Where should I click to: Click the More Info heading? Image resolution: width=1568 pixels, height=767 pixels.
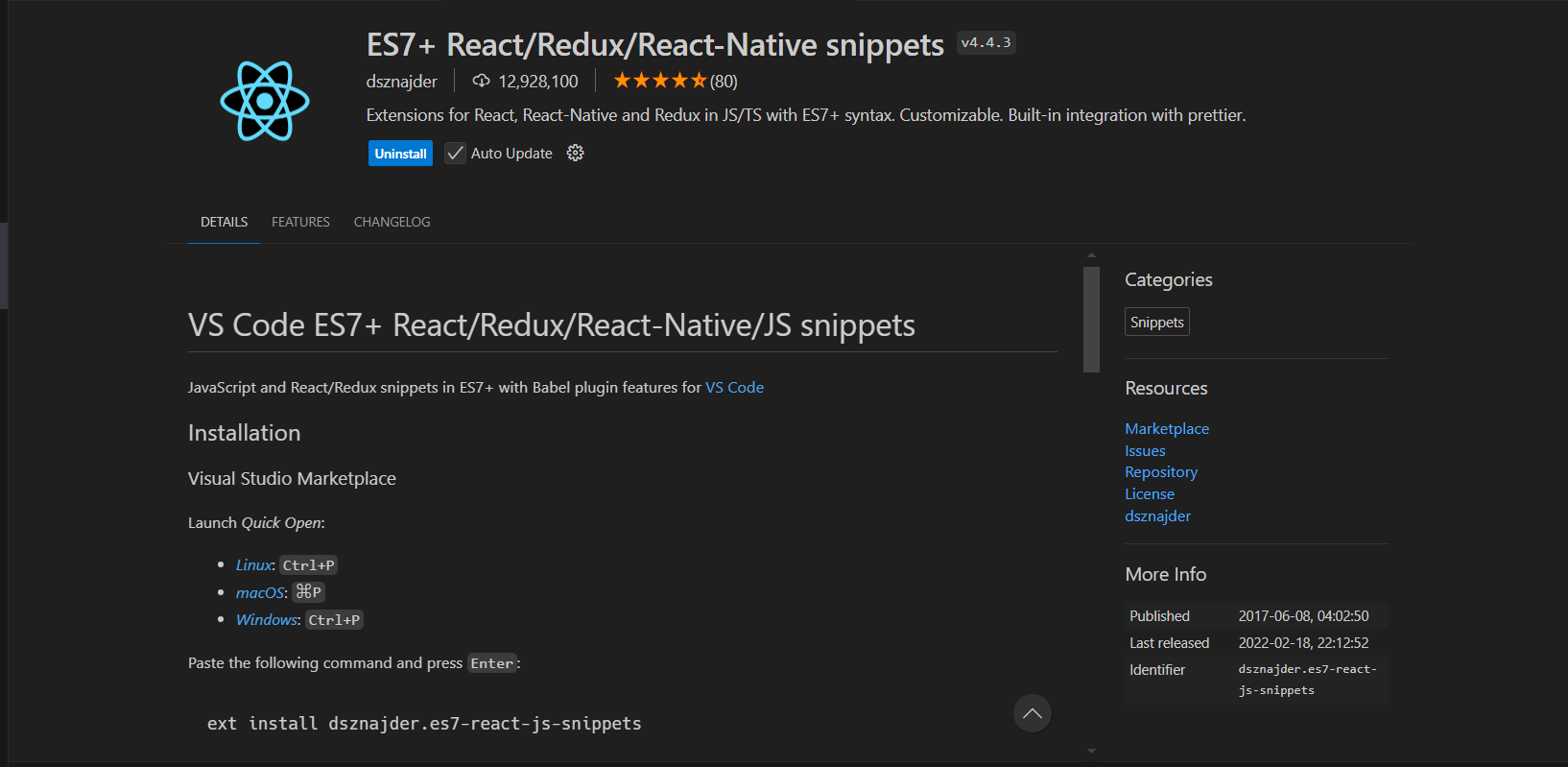1166,574
